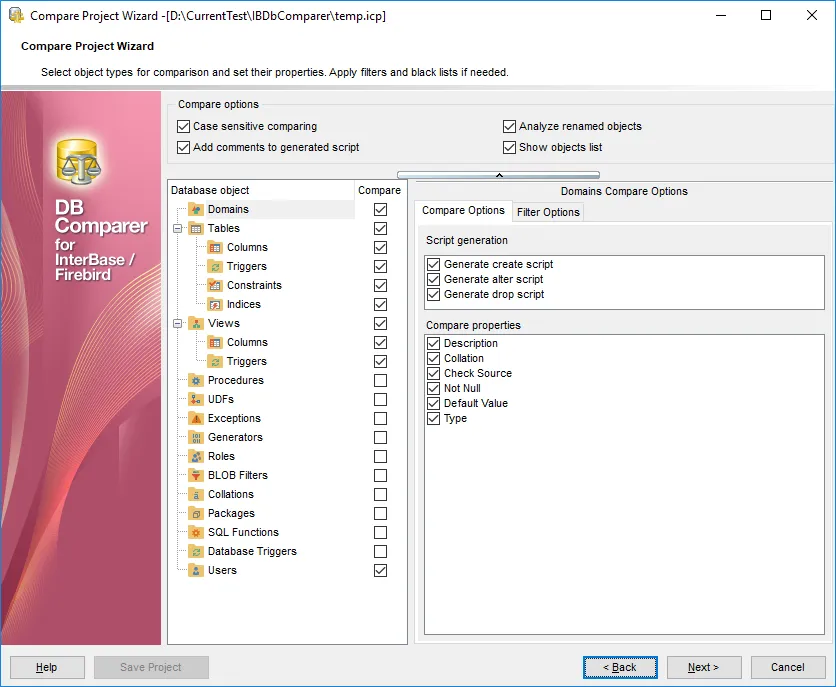Toggle Show objects list checkbox
The image size is (836, 687).
point(509,147)
